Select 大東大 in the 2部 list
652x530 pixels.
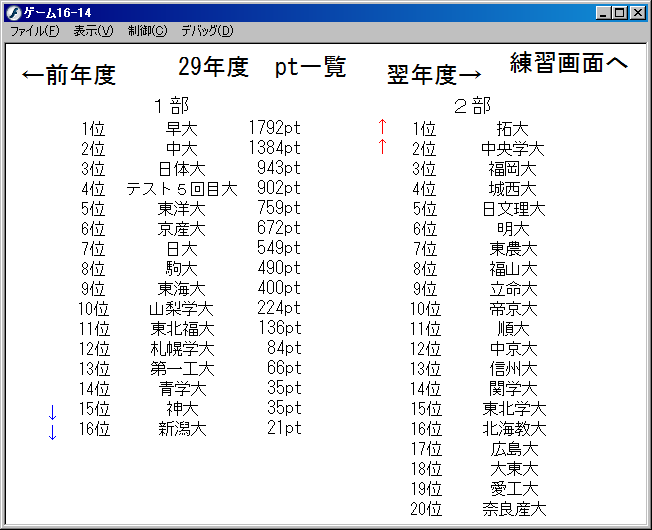pyautogui.click(x=514, y=468)
